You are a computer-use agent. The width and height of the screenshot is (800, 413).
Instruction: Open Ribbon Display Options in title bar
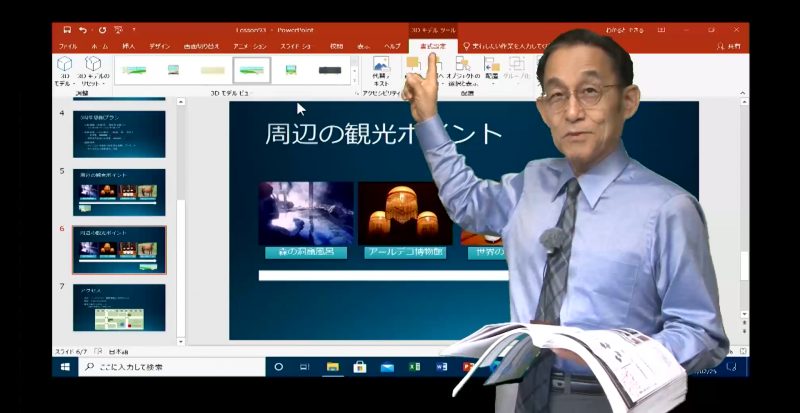(662, 30)
